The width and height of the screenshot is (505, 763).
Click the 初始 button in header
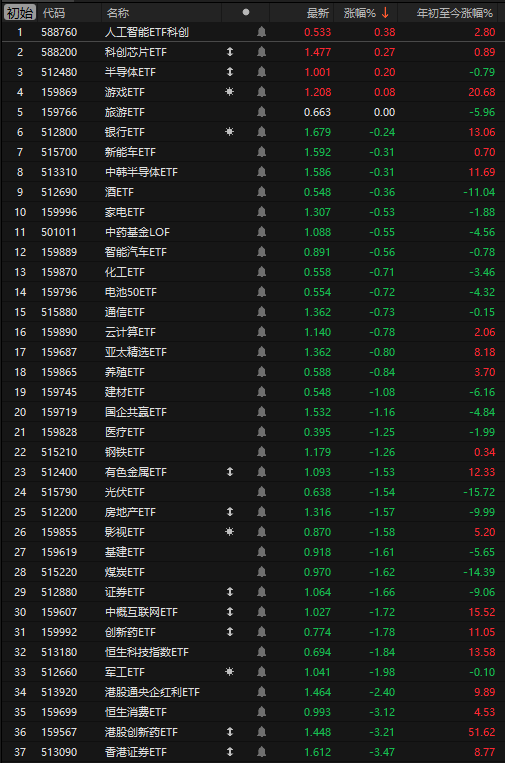pos(20,13)
